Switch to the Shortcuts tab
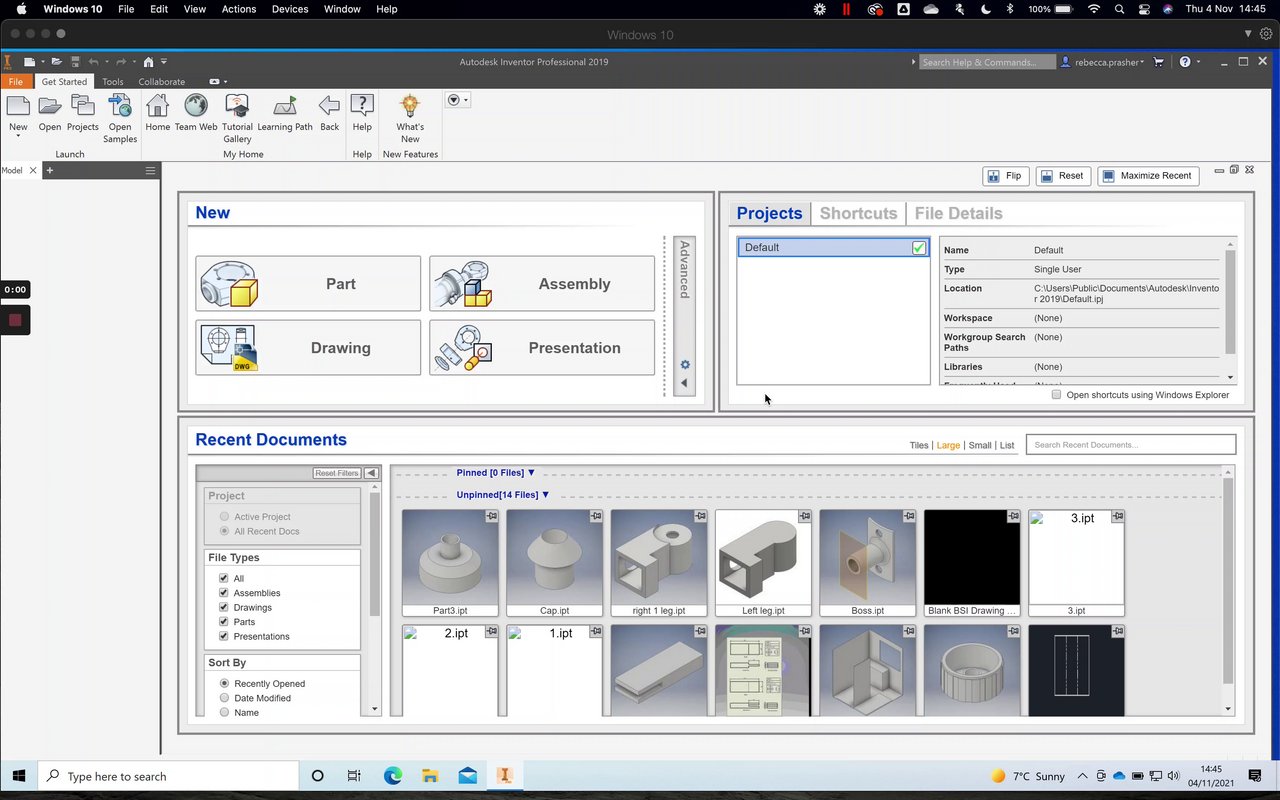This screenshot has width=1280, height=800. 858,213
